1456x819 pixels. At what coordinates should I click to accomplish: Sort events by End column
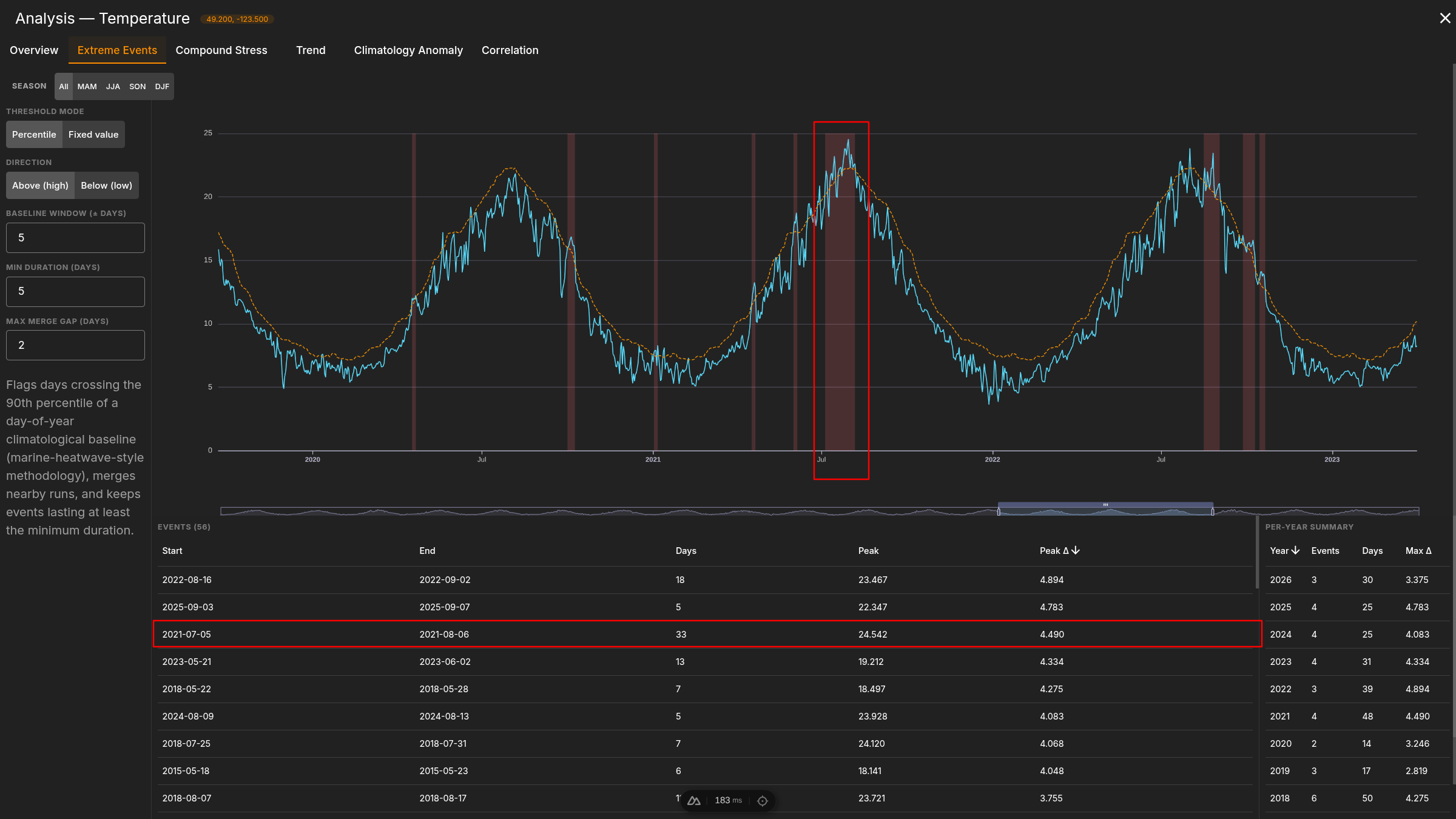pos(427,551)
